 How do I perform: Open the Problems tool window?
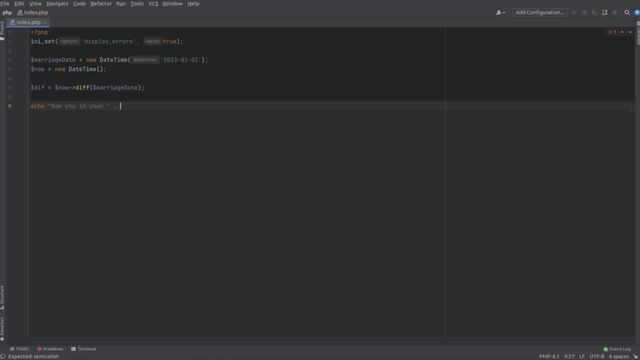(50, 349)
